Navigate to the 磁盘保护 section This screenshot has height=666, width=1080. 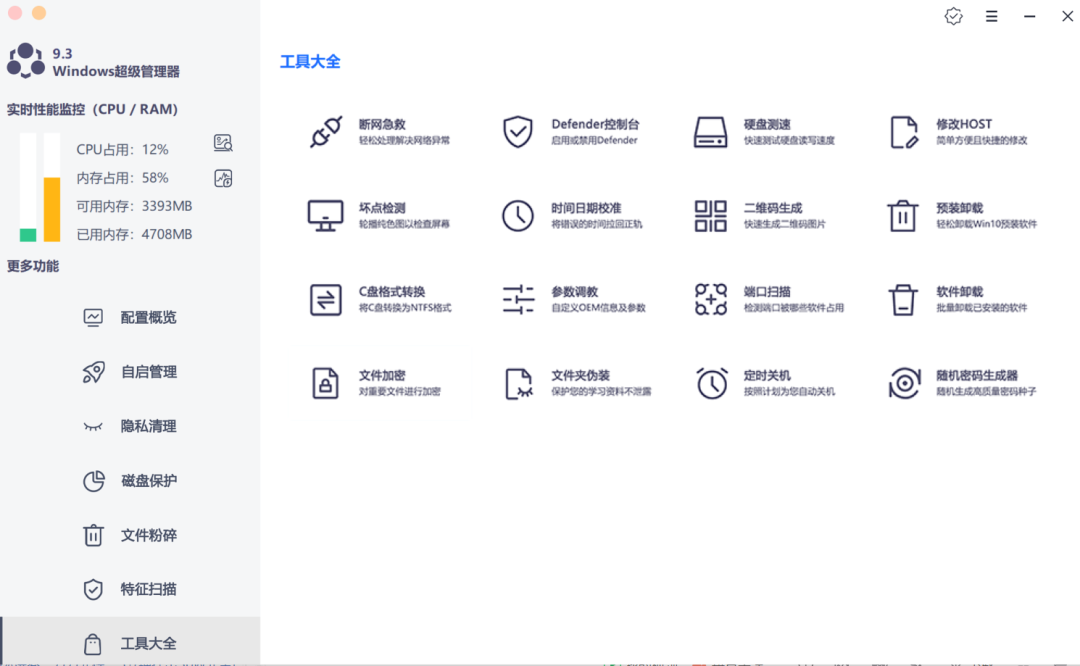tap(130, 481)
